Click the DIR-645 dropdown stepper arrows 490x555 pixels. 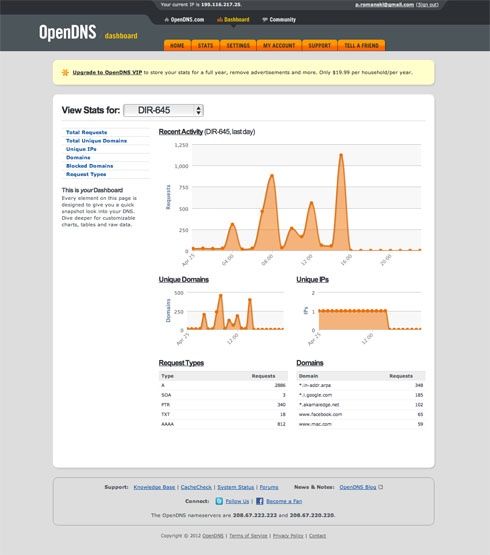(199, 110)
